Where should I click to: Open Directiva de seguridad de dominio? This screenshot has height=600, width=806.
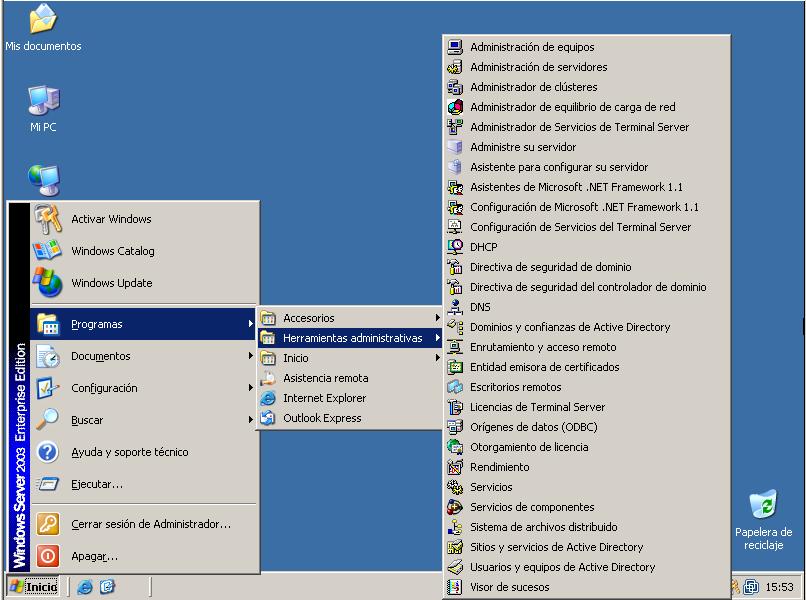click(x=587, y=267)
